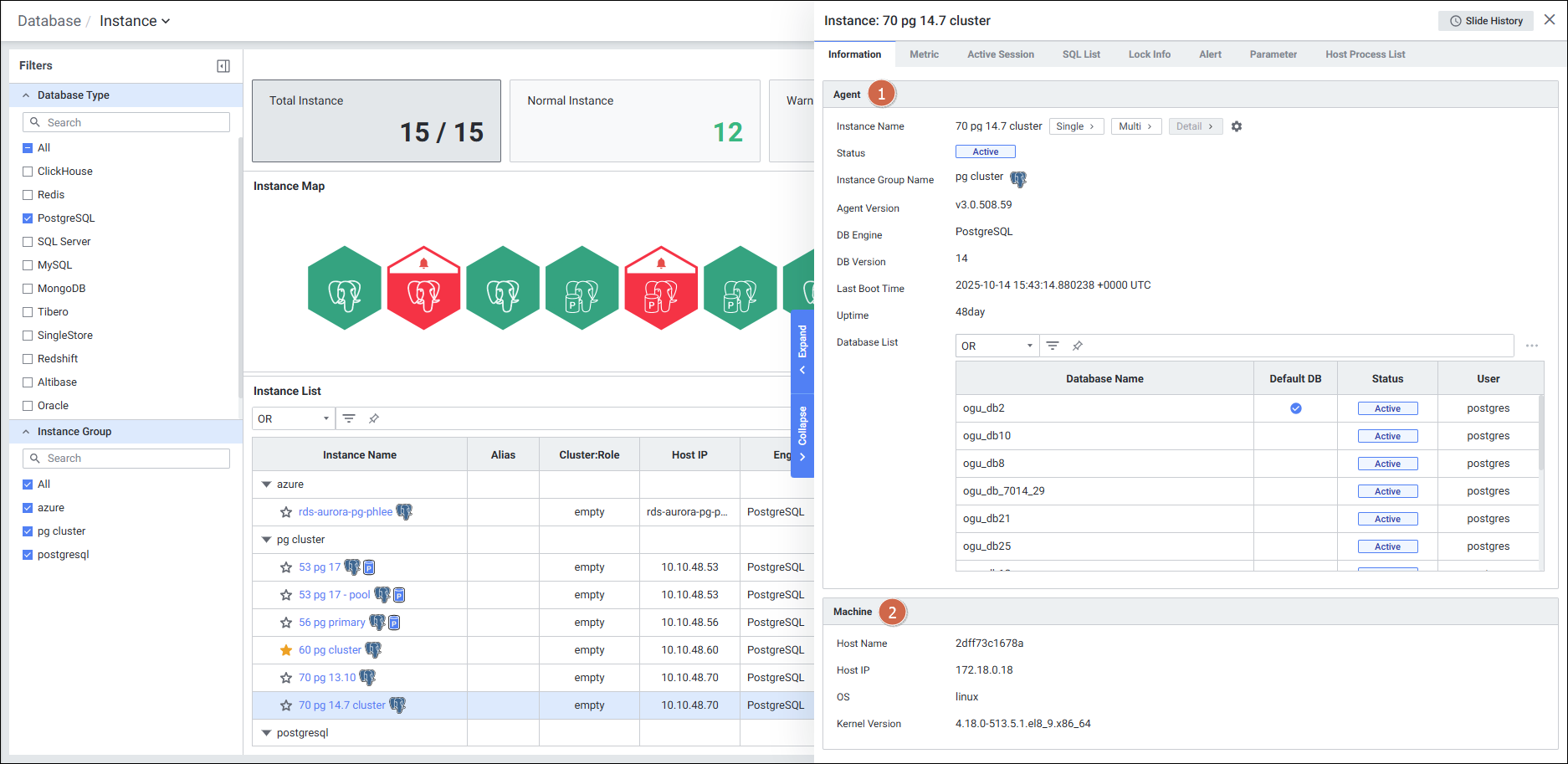Viewport: 1568px width, 764px height.
Task: Uncheck the azure instance group checkbox
Action: pyautogui.click(x=28, y=508)
